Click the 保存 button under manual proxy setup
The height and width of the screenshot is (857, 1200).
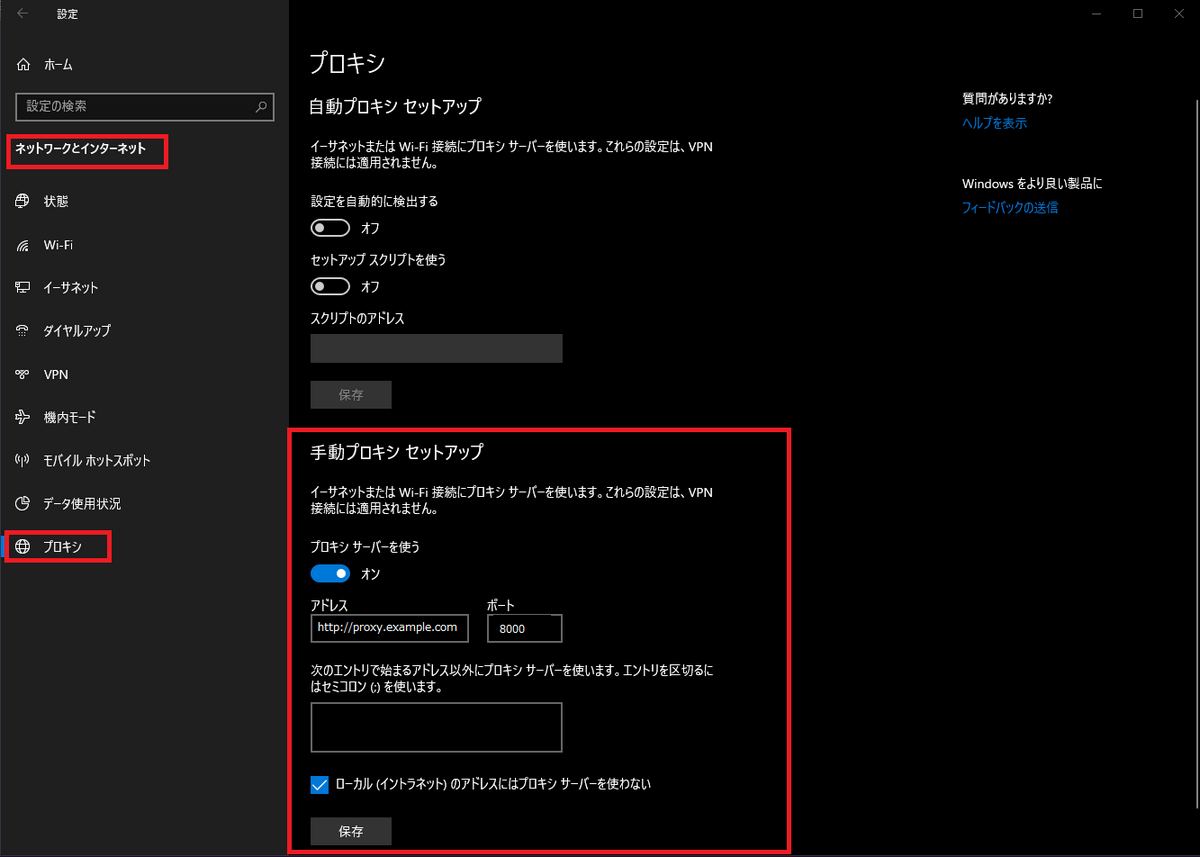pos(351,831)
